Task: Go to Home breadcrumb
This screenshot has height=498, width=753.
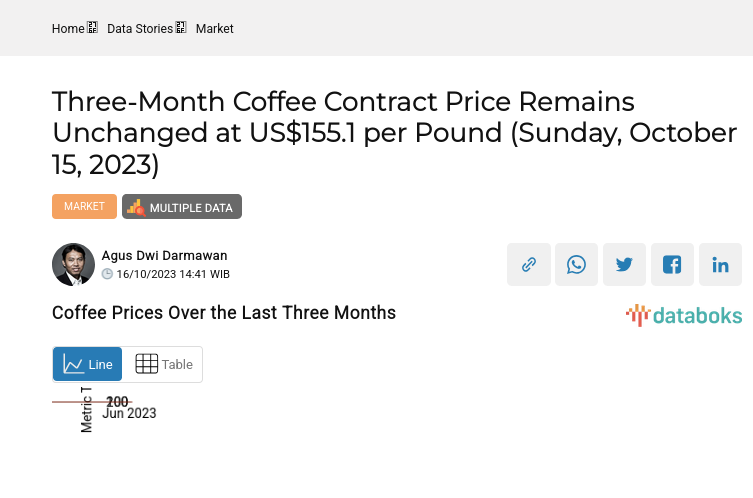Action: pos(68,29)
